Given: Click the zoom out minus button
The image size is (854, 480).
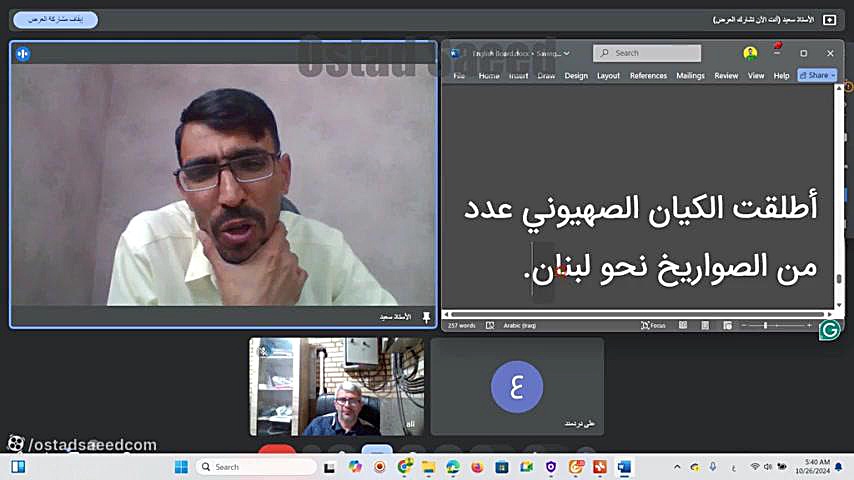Looking at the screenshot, I should (x=744, y=325).
